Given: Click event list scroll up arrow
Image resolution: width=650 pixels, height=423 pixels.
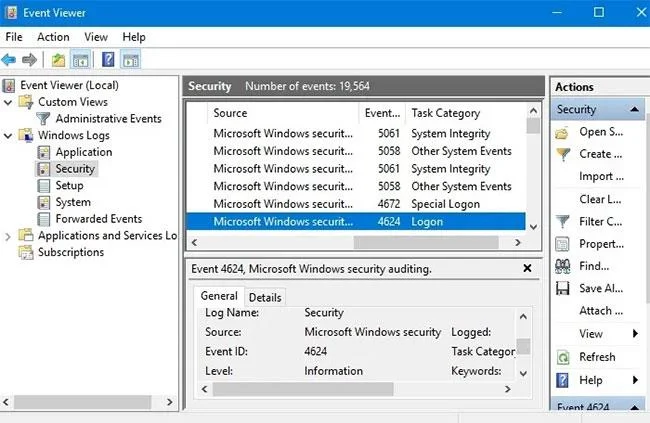Looking at the screenshot, I should point(534,111).
